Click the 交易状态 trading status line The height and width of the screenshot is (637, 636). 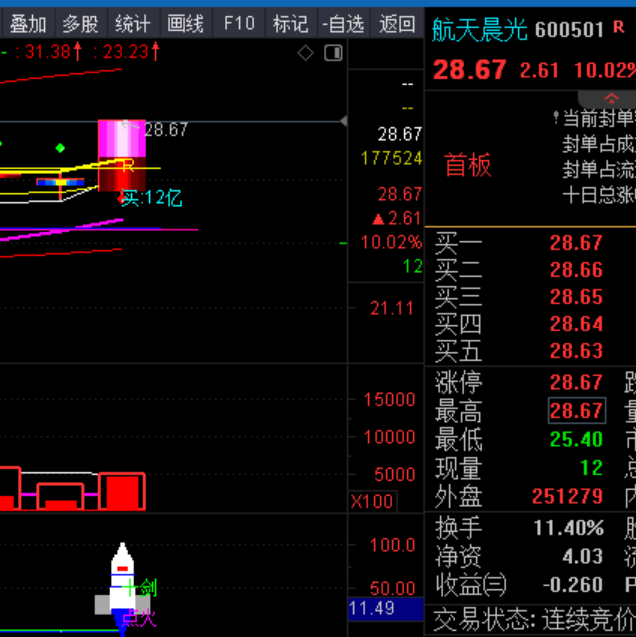pos(534,620)
